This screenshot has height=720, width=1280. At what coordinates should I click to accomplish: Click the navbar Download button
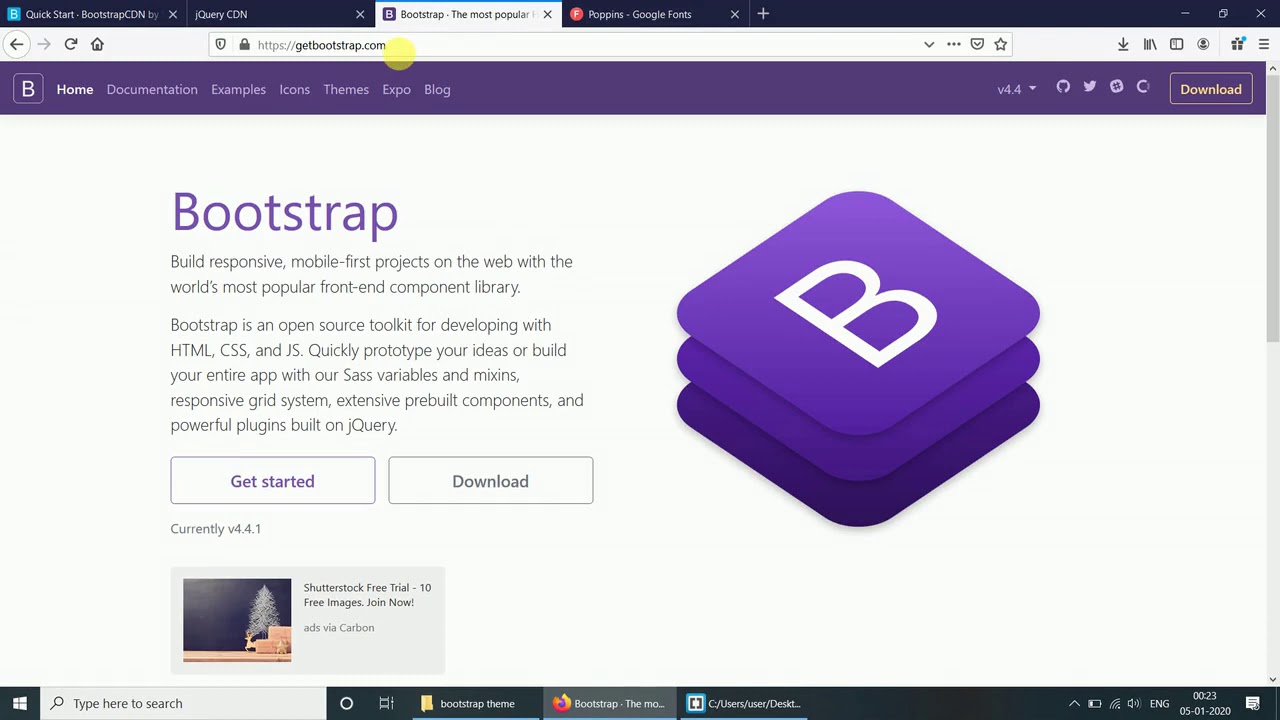(1210, 89)
